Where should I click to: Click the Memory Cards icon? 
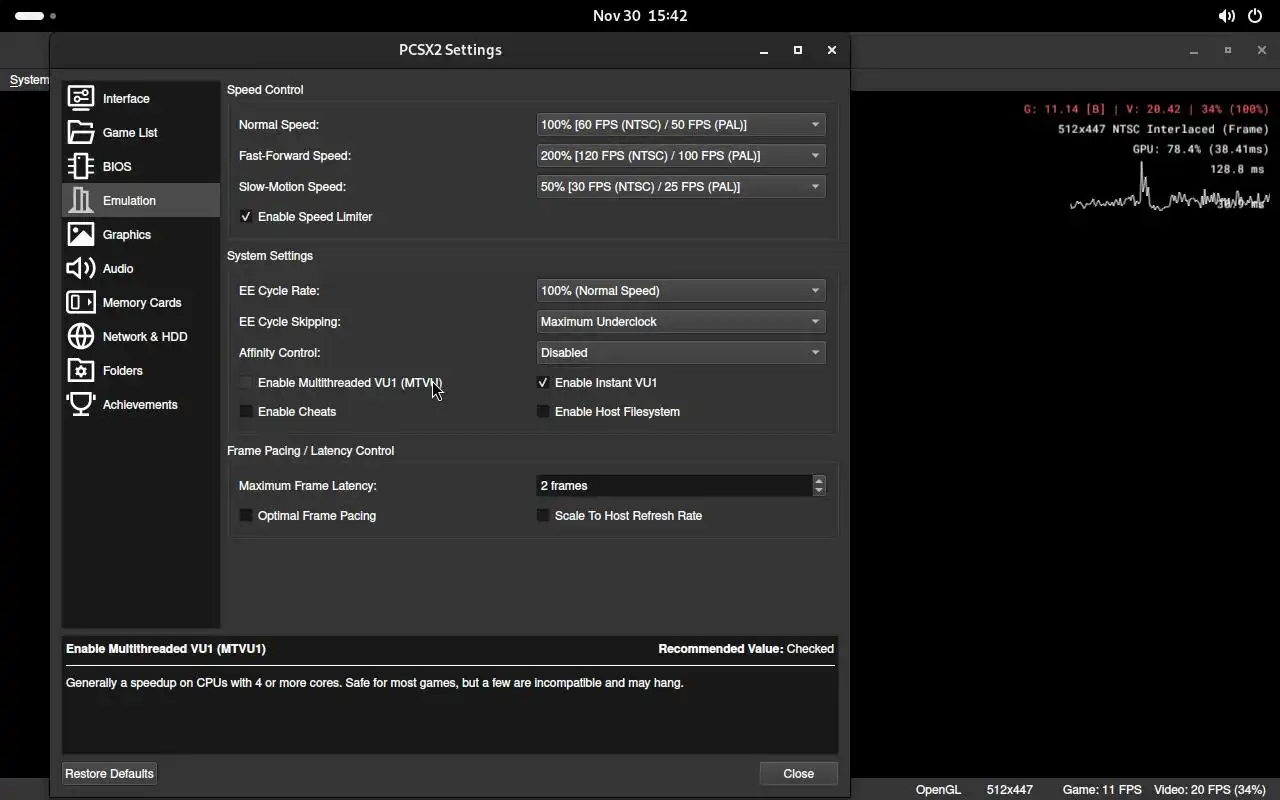(81, 302)
